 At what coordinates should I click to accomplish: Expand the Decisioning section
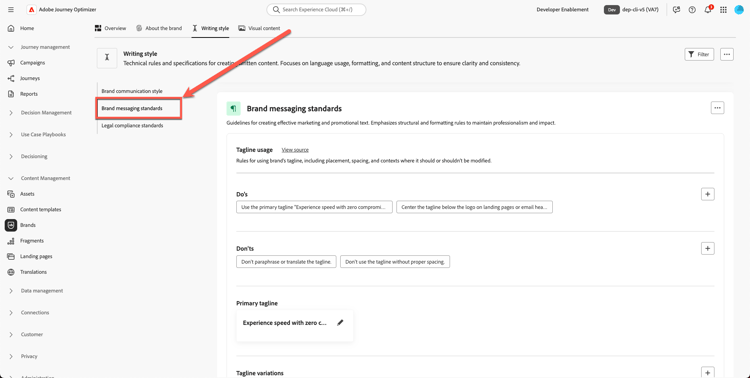tap(11, 156)
